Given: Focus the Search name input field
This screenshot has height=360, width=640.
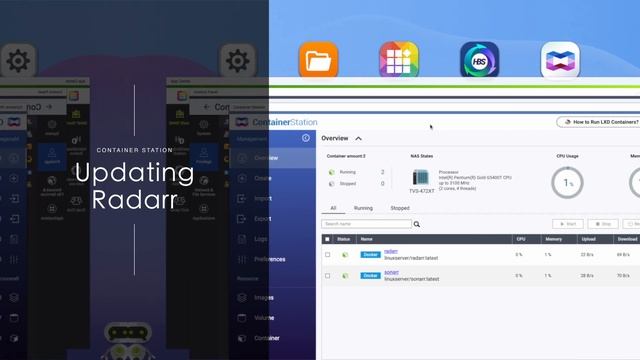Looking at the screenshot, I should (x=367, y=224).
